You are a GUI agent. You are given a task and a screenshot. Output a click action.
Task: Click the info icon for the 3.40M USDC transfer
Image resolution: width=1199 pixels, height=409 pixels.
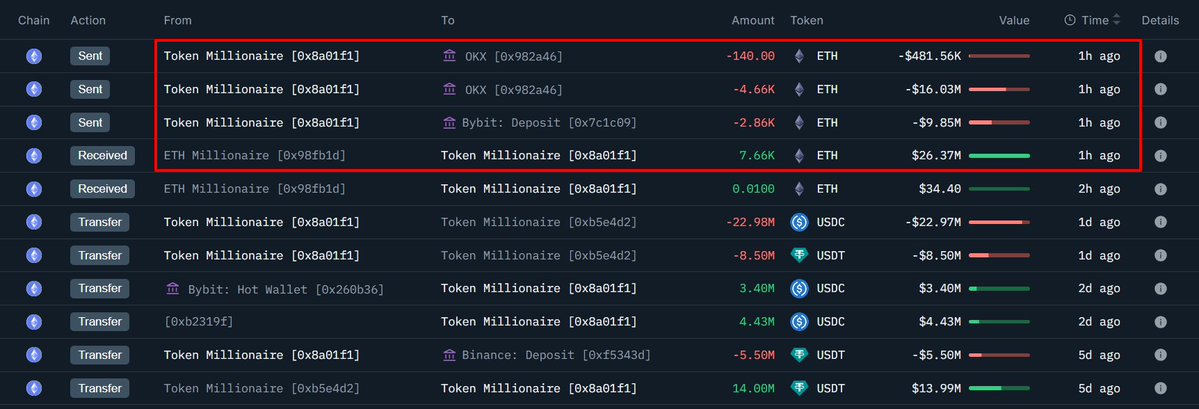tap(1160, 289)
